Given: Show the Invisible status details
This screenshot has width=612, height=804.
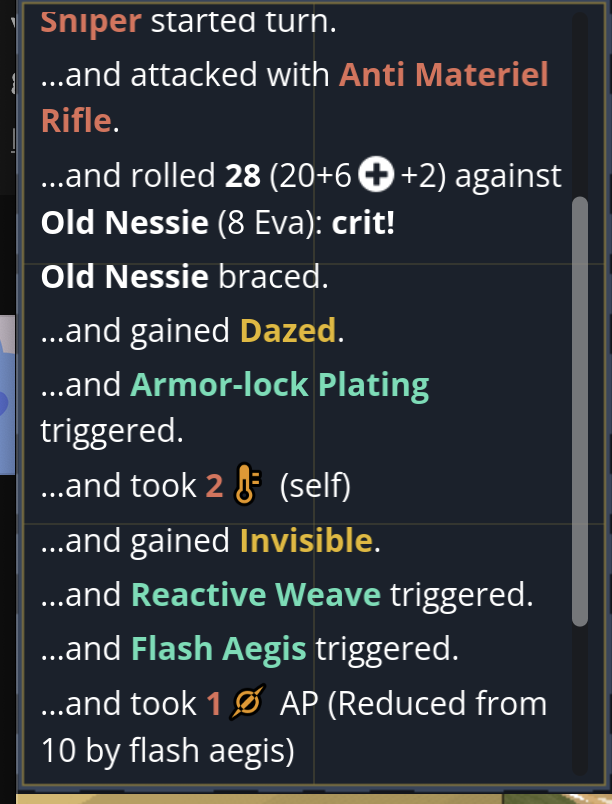Looking at the screenshot, I should (x=306, y=541).
